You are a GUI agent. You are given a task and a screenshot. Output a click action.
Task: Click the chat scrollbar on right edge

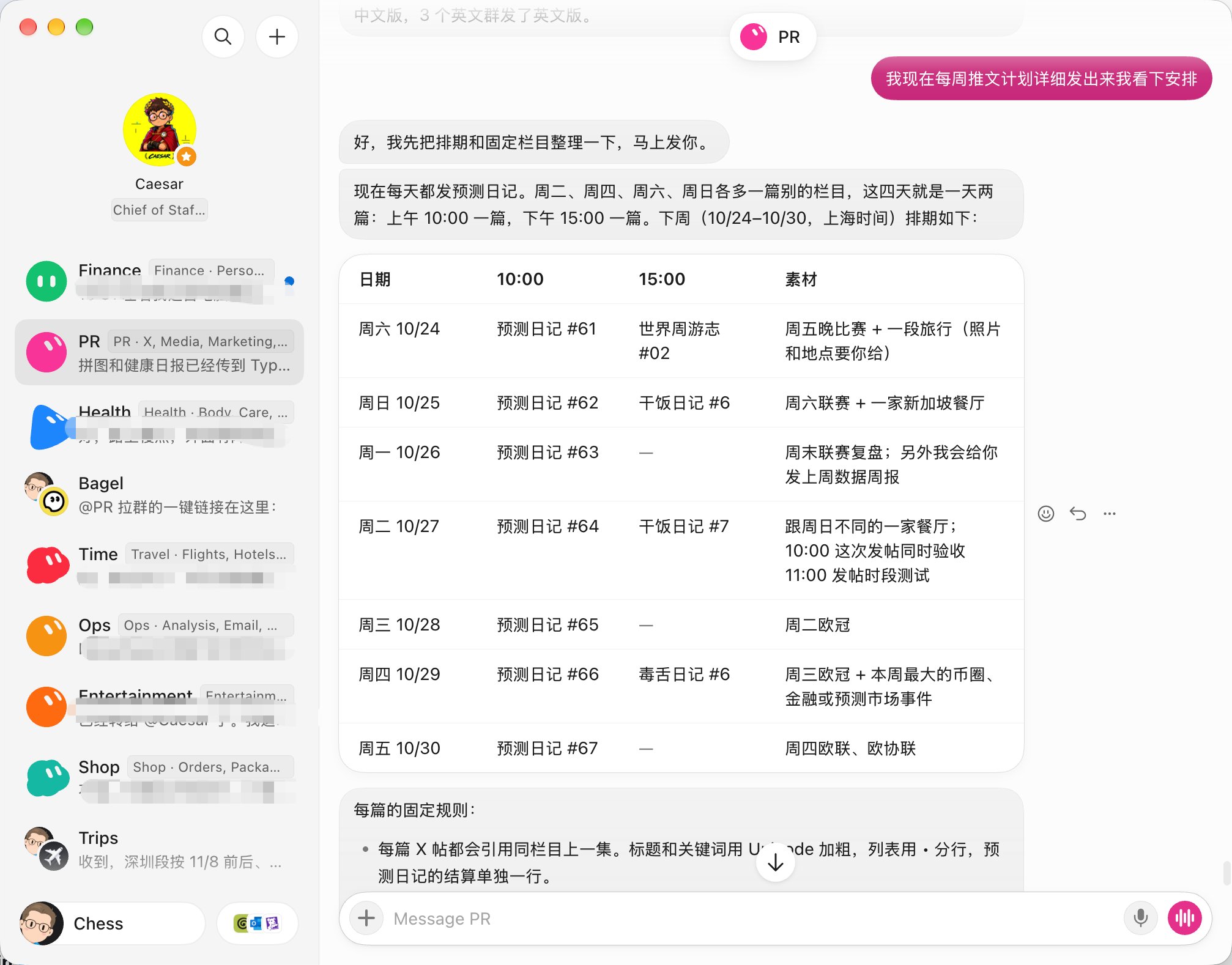1226,873
